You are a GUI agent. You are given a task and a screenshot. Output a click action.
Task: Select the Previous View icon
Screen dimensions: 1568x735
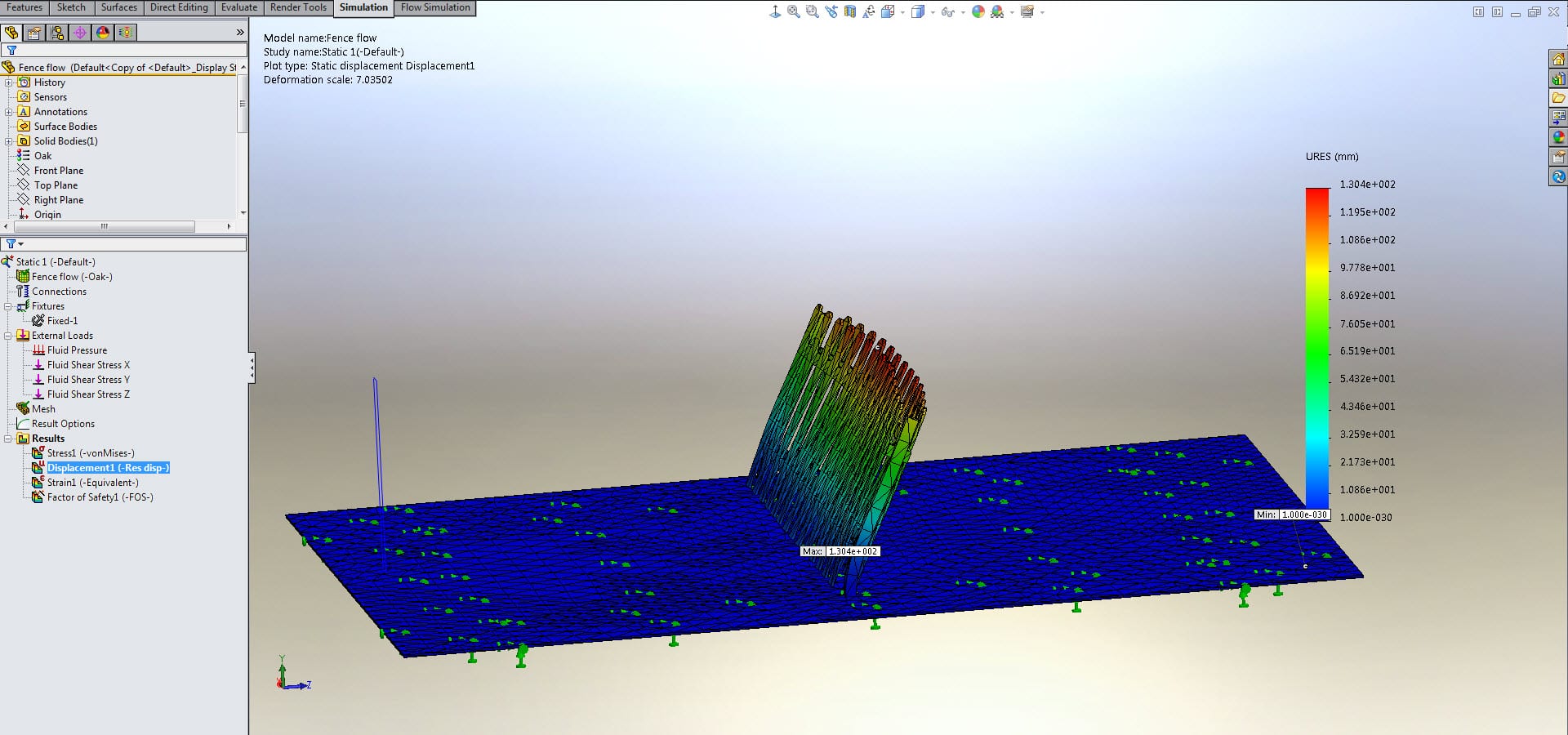tap(831, 12)
